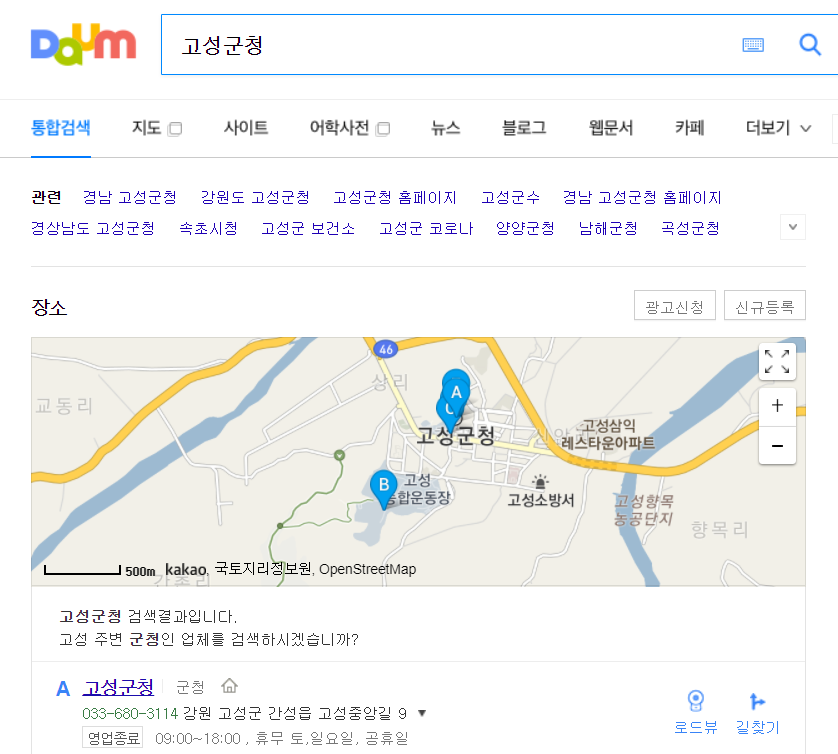Click related search 양양군청
838x754 pixels.
[525, 229]
